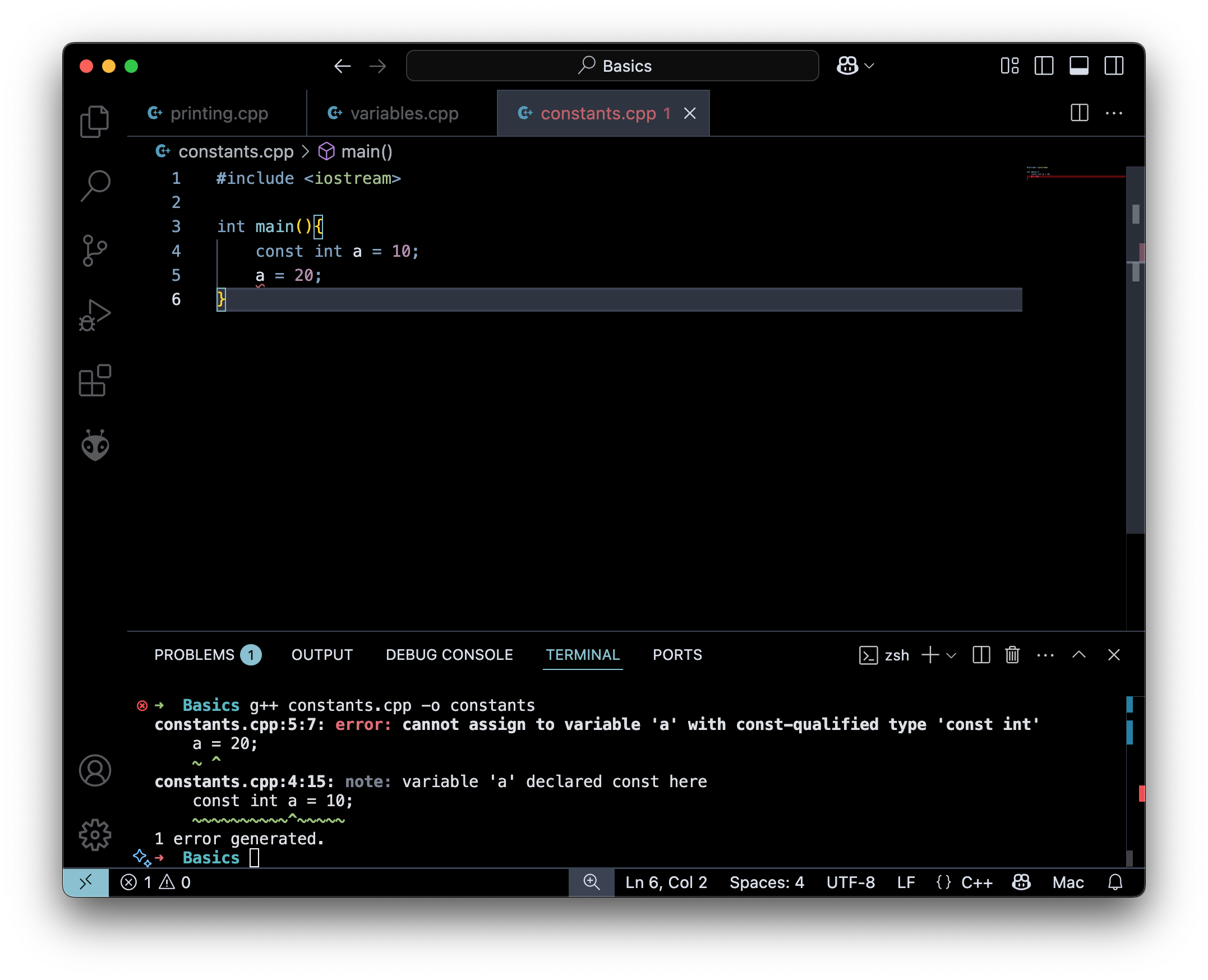
Task: Open more editor actions with the ellipsis
Action: tap(1114, 113)
